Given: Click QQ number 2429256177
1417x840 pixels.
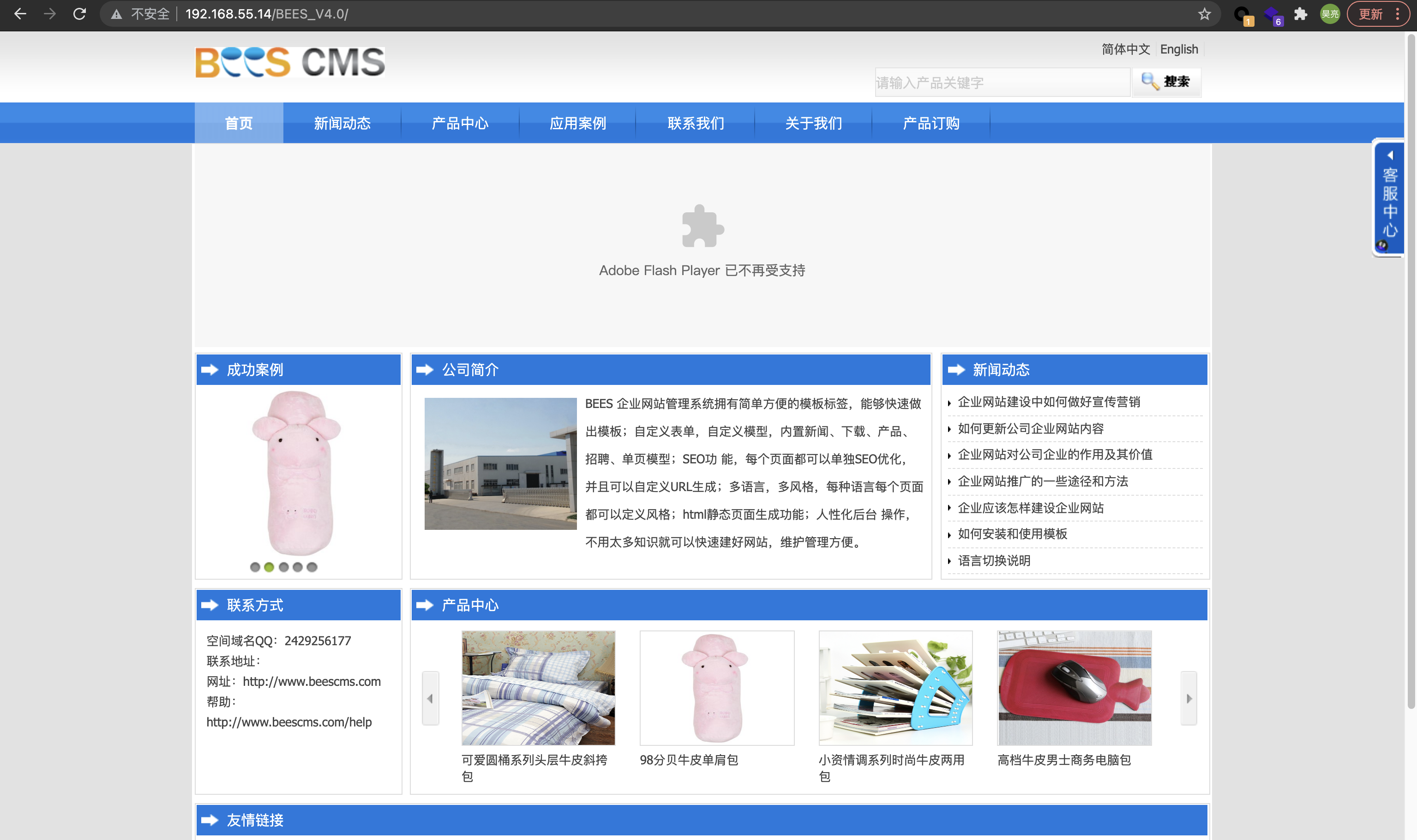Looking at the screenshot, I should pos(318,641).
